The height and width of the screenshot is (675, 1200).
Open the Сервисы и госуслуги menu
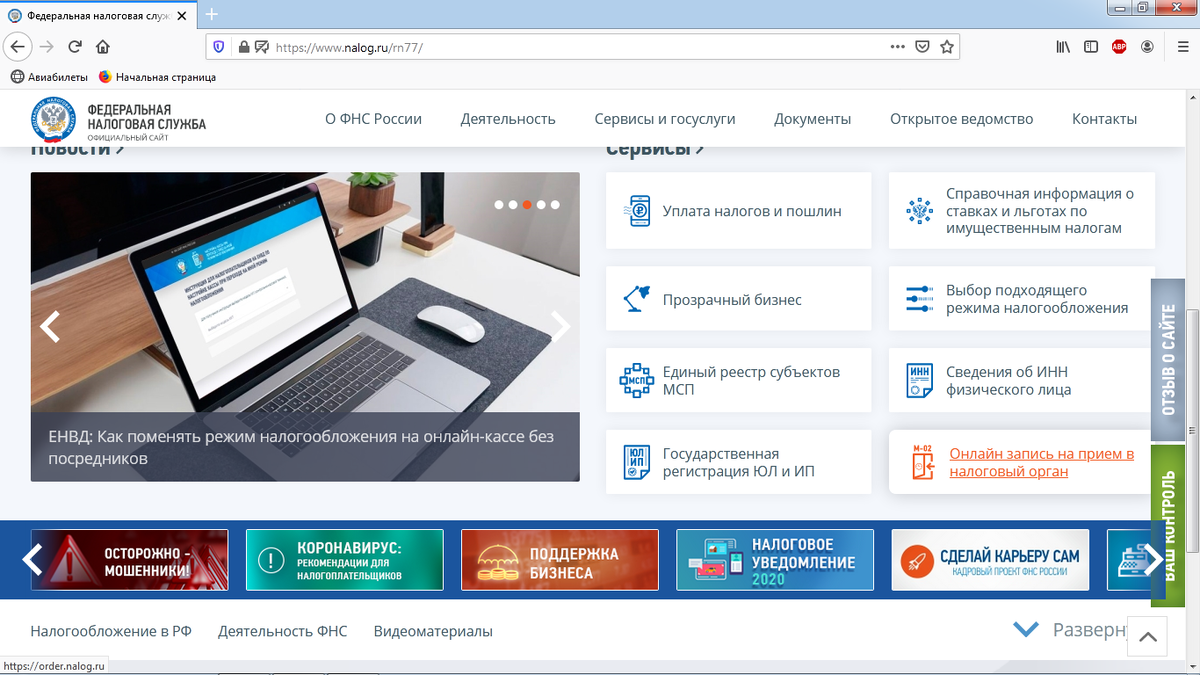coord(665,118)
